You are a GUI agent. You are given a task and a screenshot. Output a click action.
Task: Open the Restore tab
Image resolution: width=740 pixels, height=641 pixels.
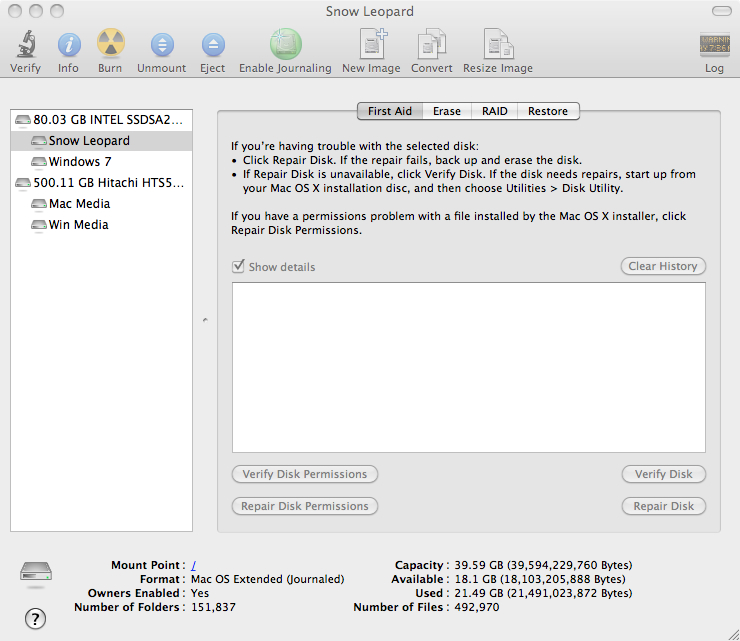point(548,111)
